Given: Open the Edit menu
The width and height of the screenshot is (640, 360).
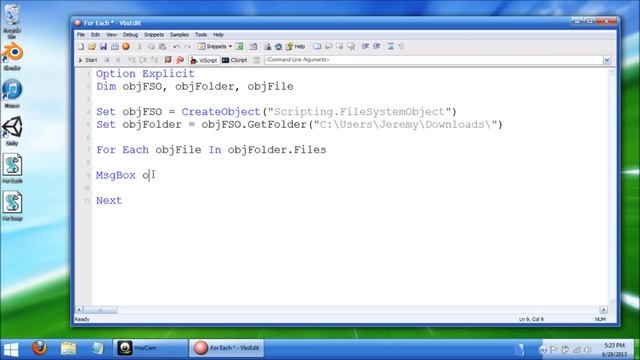Looking at the screenshot, I should tap(95, 35).
